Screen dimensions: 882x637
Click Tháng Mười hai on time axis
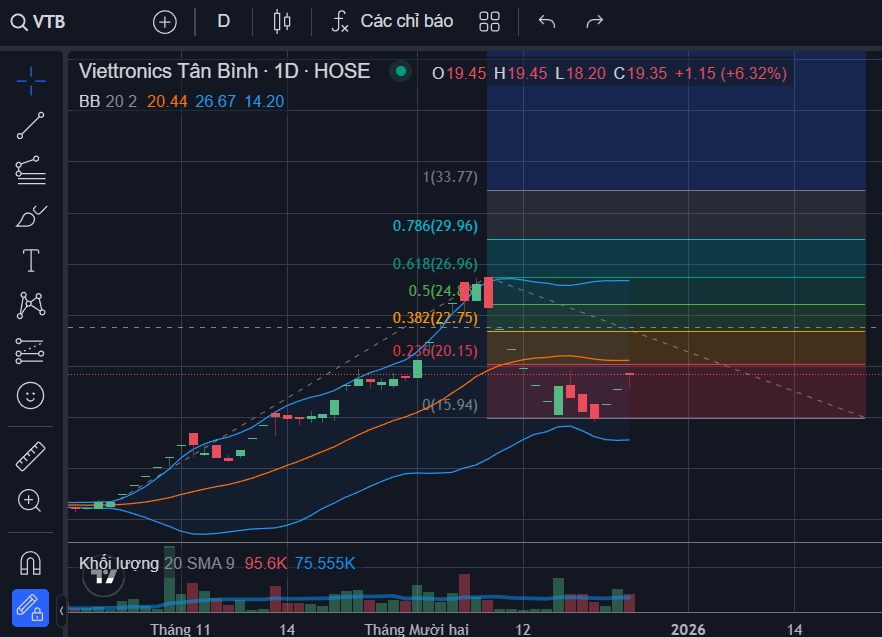click(x=416, y=629)
